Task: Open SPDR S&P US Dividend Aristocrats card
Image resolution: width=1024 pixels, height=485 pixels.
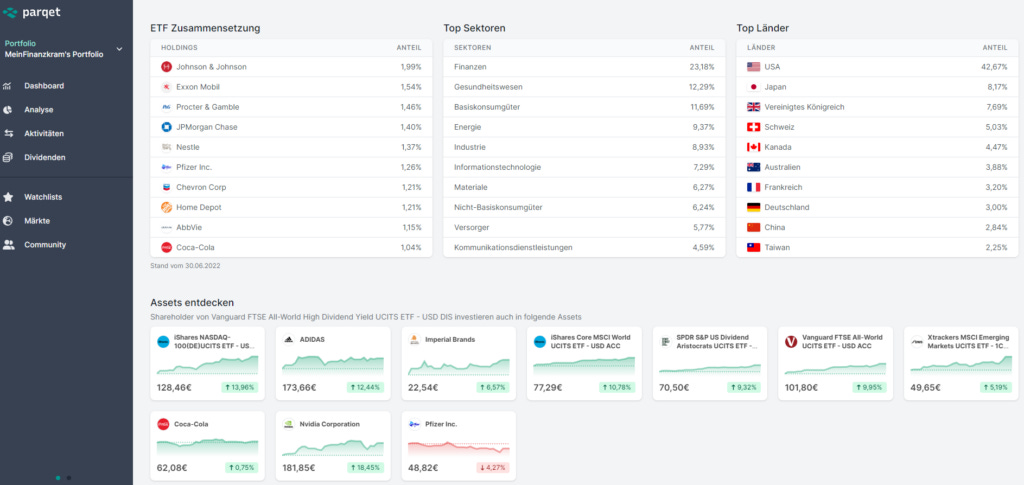Action: (x=710, y=364)
